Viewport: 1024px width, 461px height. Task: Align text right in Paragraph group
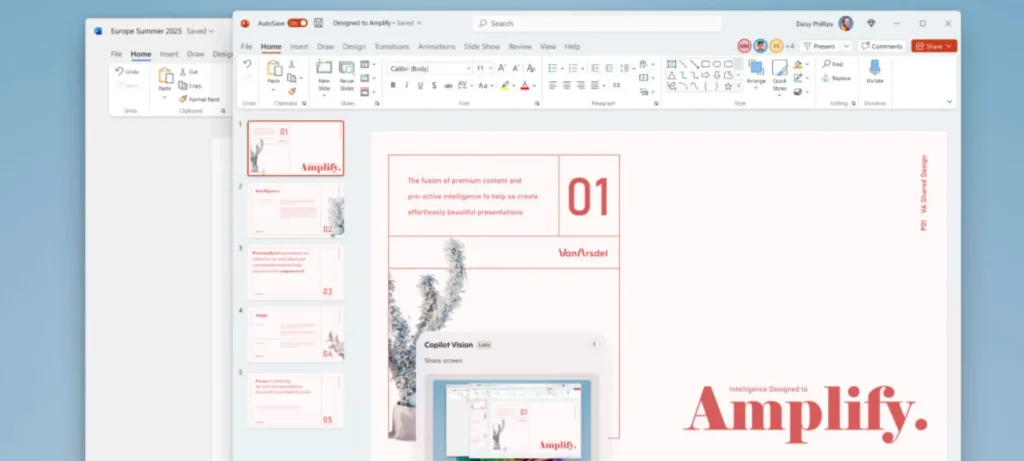pos(581,85)
